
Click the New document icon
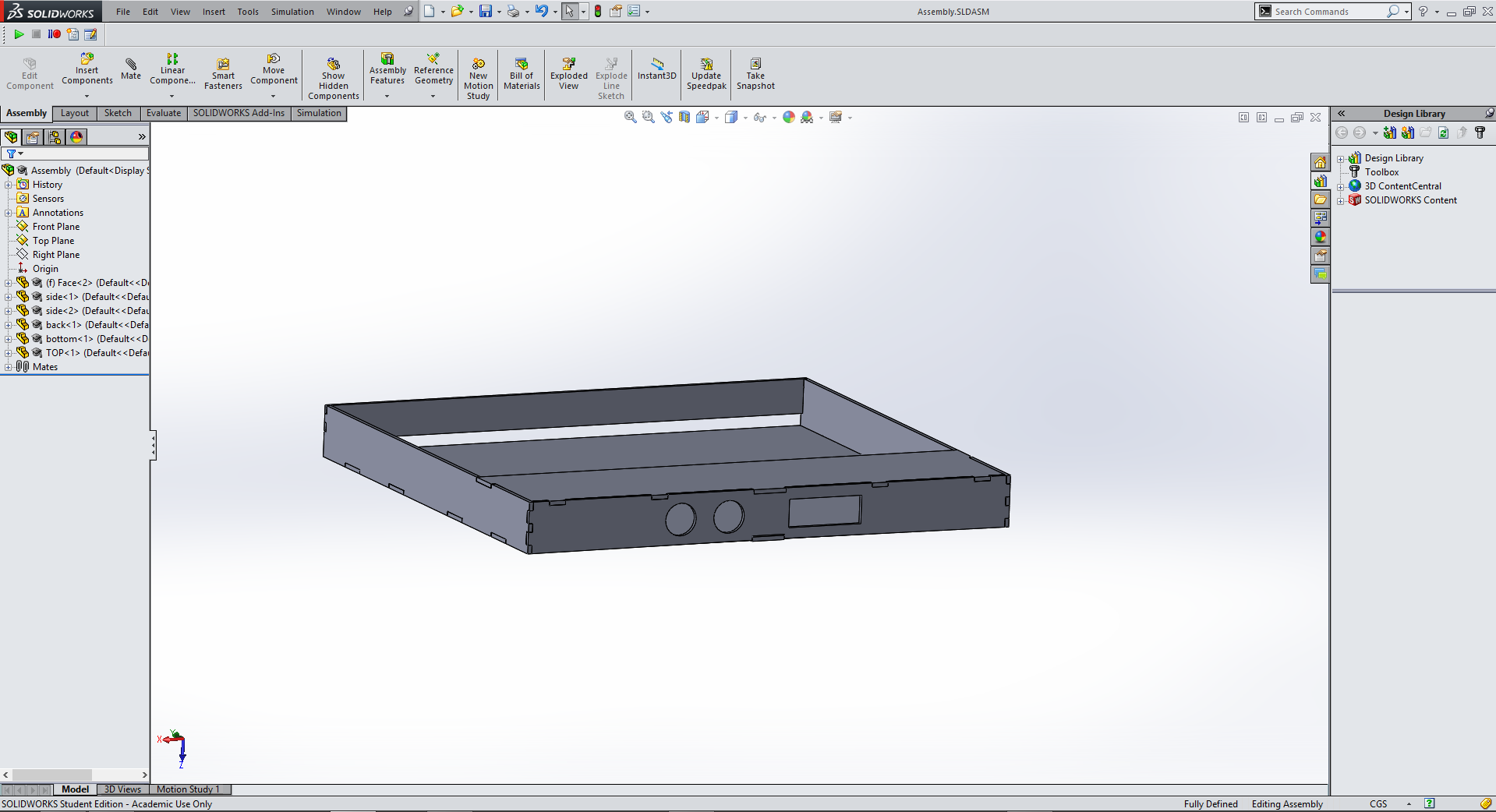point(429,11)
